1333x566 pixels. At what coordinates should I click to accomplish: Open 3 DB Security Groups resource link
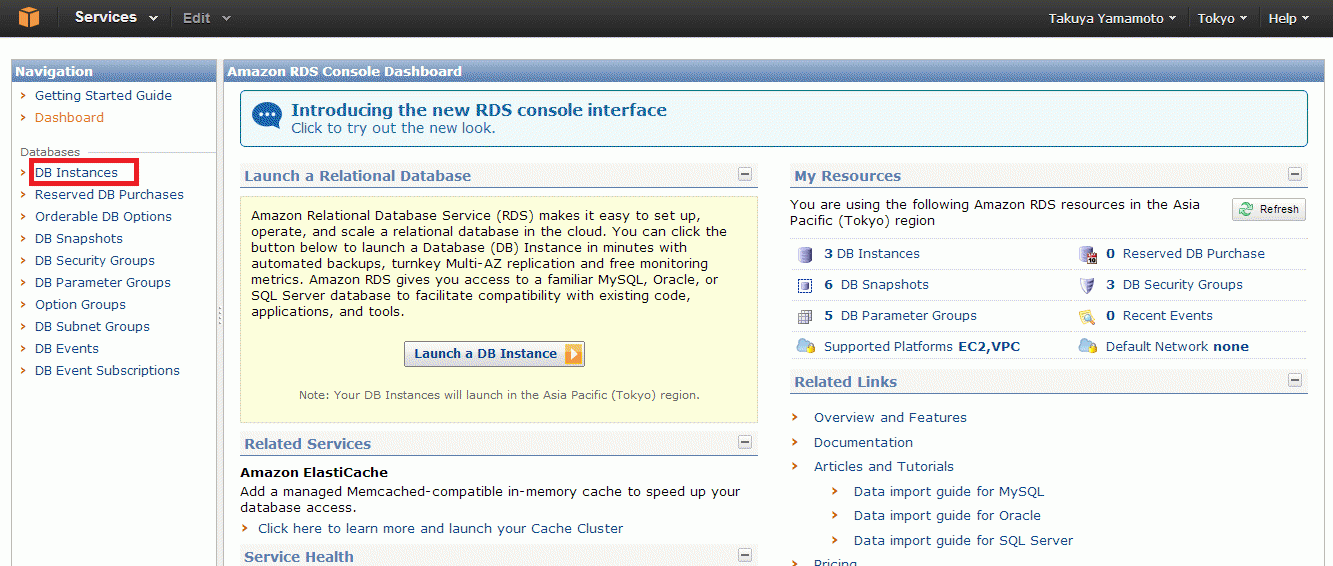[x=1174, y=285]
